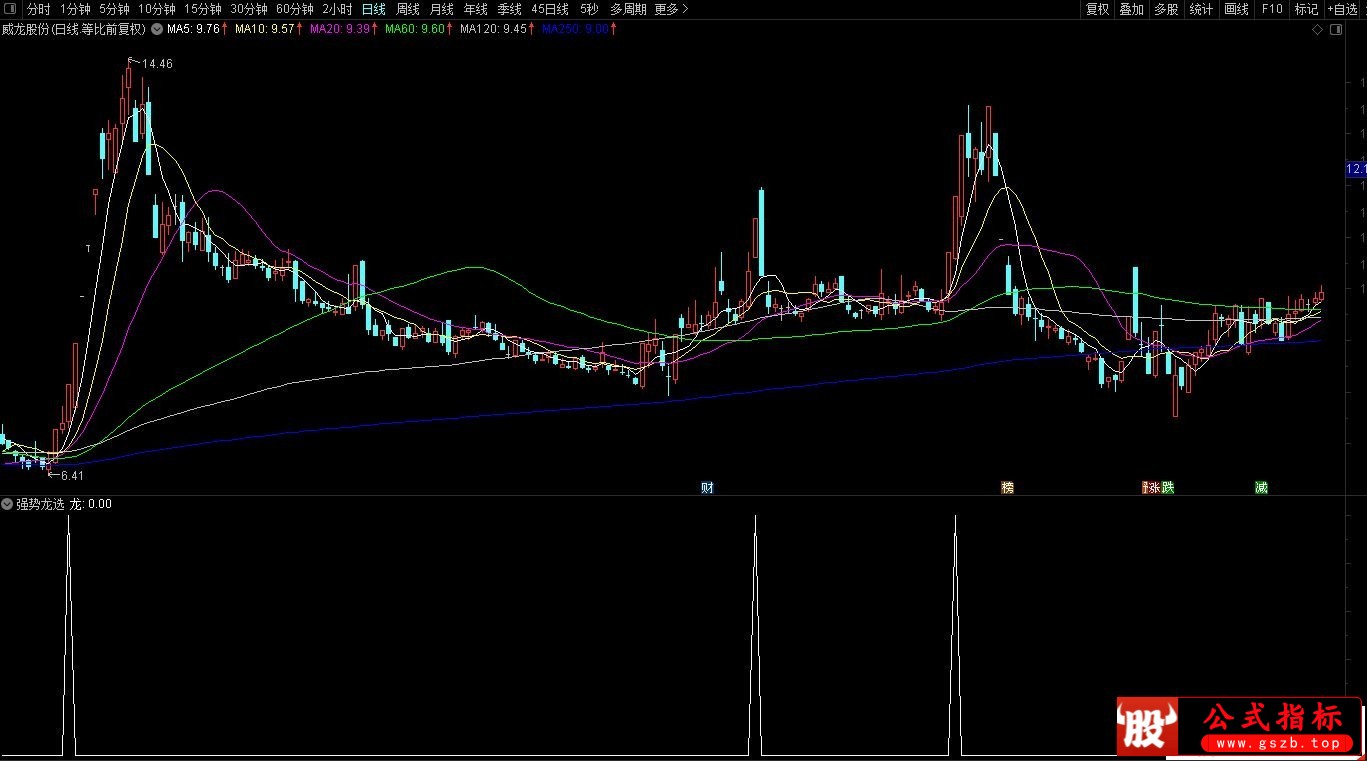Select the 45日线 period
Viewport: 1367px width, 761px height.
[550, 9]
